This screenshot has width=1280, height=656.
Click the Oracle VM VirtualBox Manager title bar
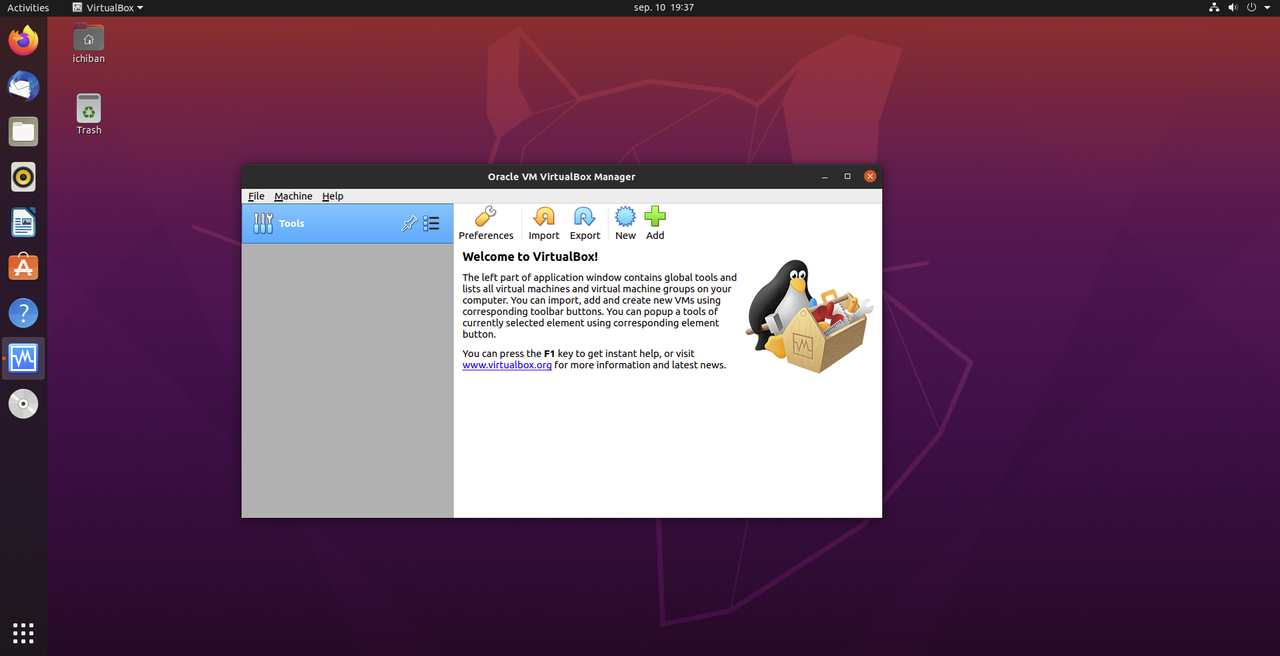(561, 177)
